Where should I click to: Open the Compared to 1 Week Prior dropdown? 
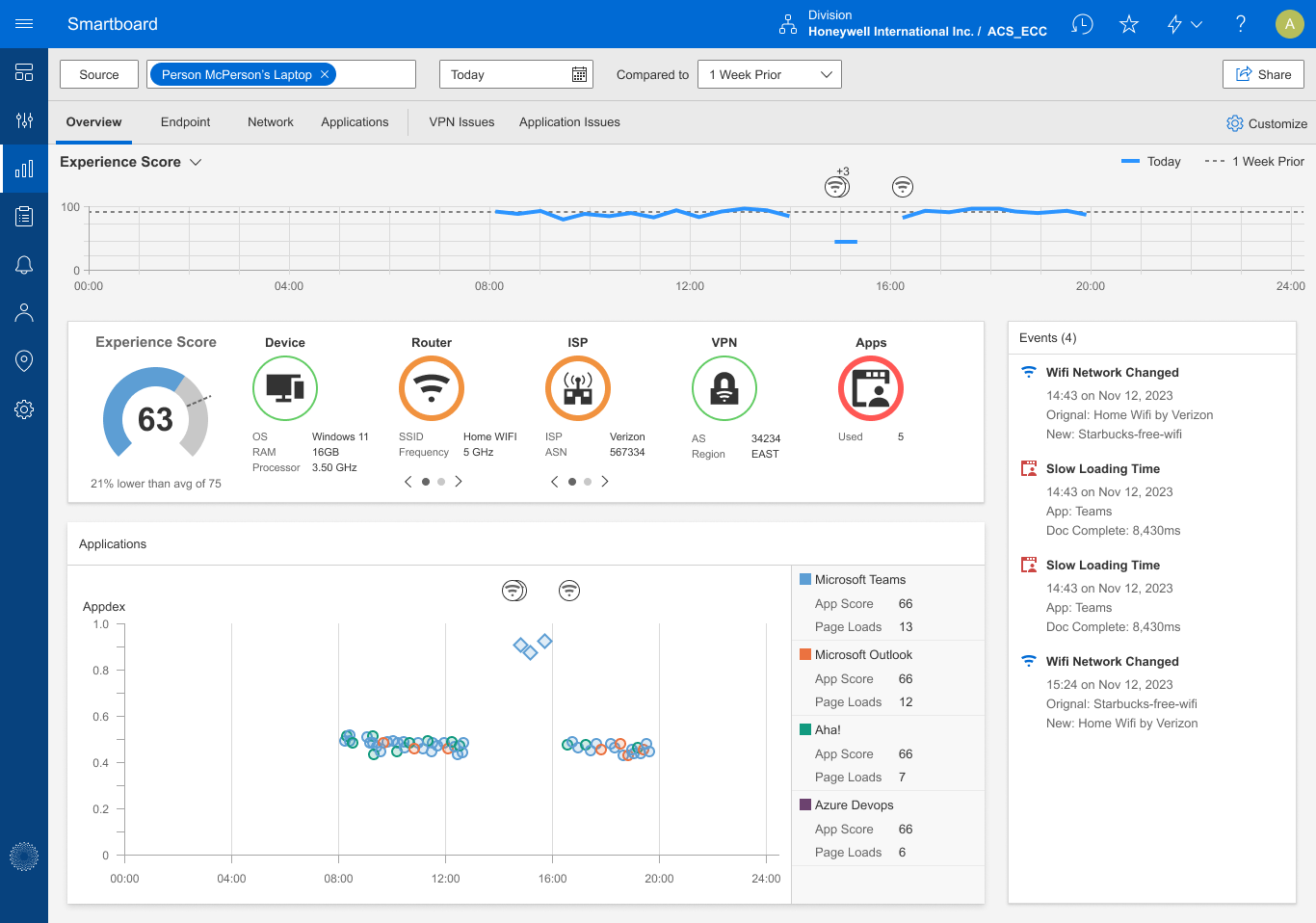coord(769,73)
